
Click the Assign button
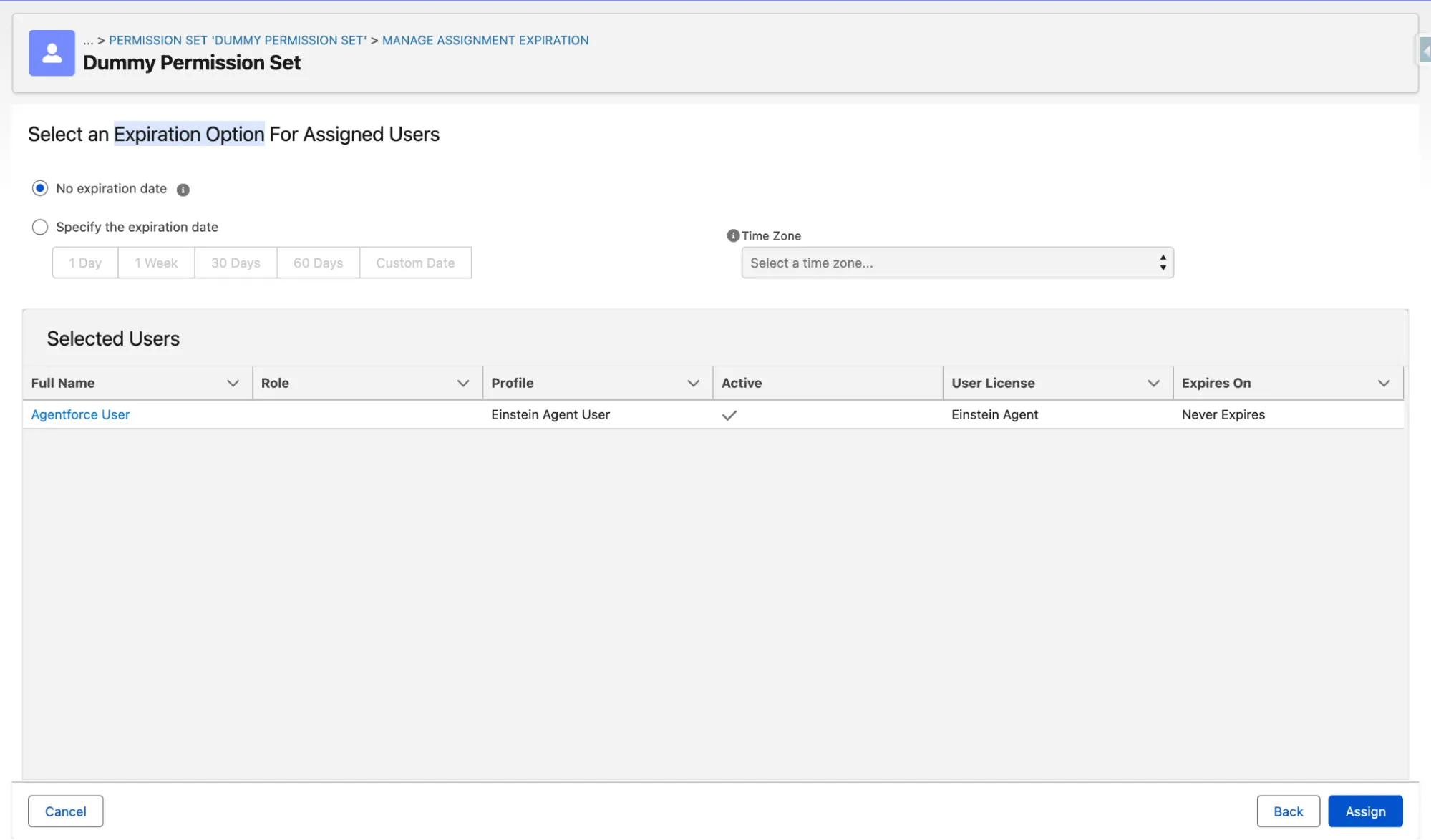1365,811
